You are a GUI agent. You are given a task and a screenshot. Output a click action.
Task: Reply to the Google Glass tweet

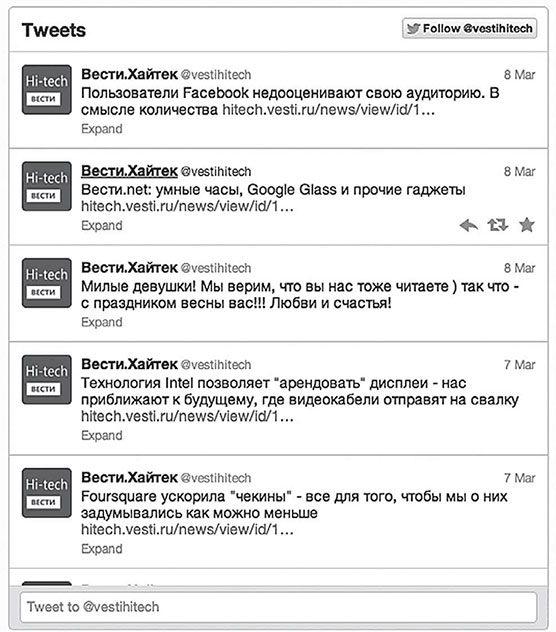[469, 225]
